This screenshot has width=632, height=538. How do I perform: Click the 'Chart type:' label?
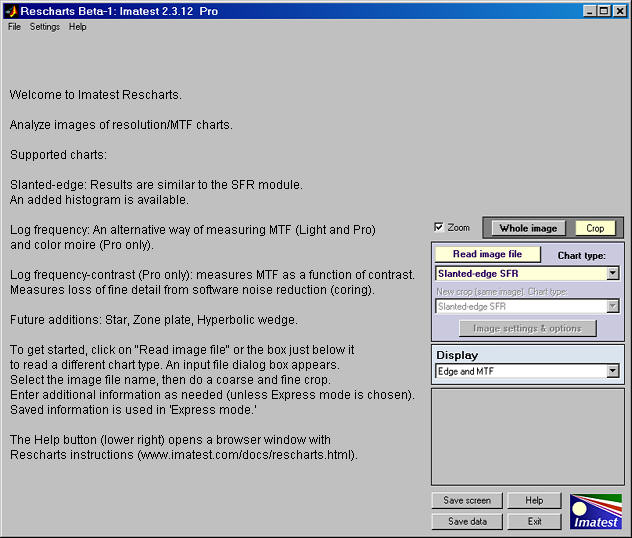[x=581, y=255]
